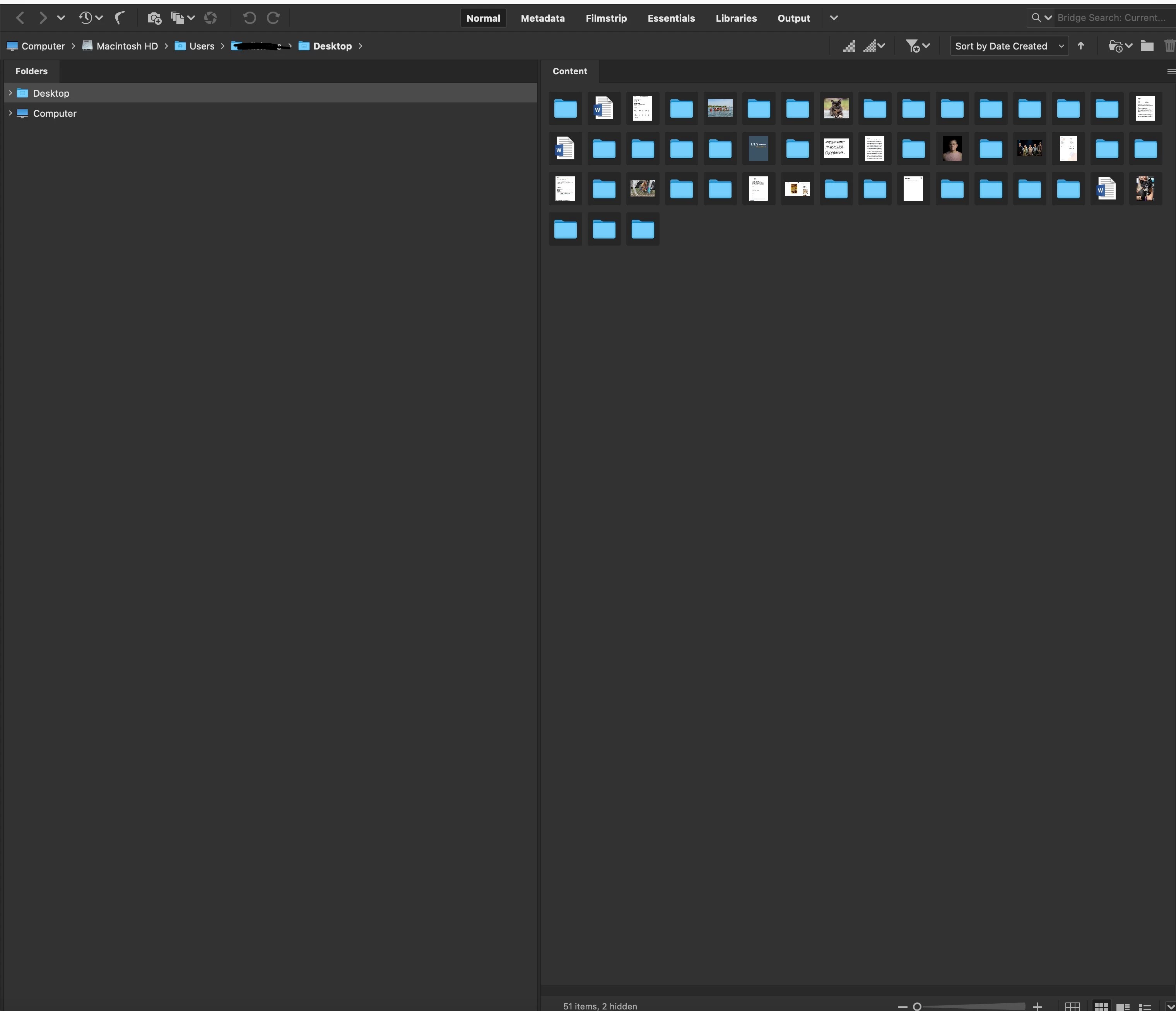Open in Camera Raw aperture icon
The image size is (1176, 1011).
tap(210, 18)
